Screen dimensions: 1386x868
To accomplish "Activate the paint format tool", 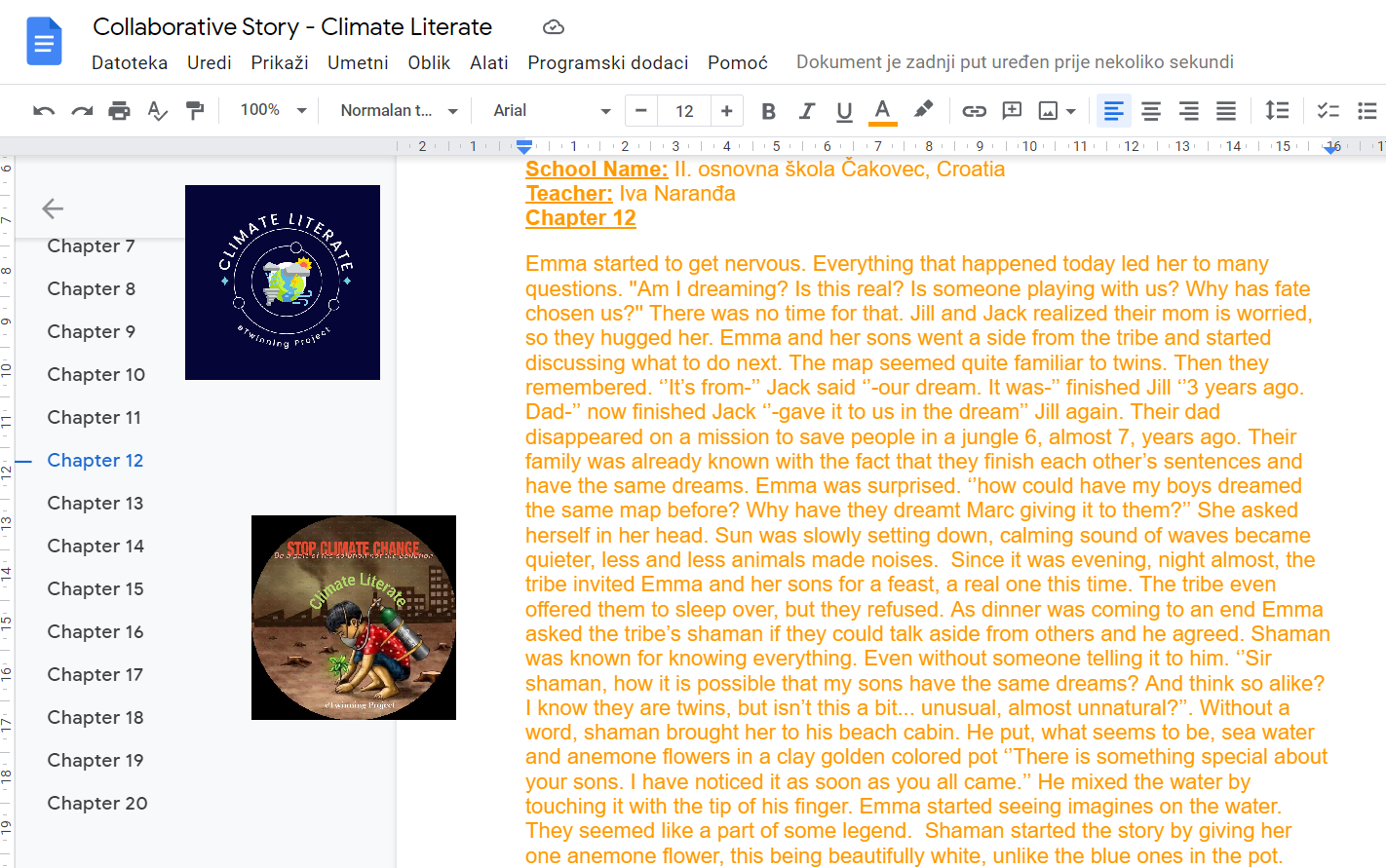I will [195, 111].
